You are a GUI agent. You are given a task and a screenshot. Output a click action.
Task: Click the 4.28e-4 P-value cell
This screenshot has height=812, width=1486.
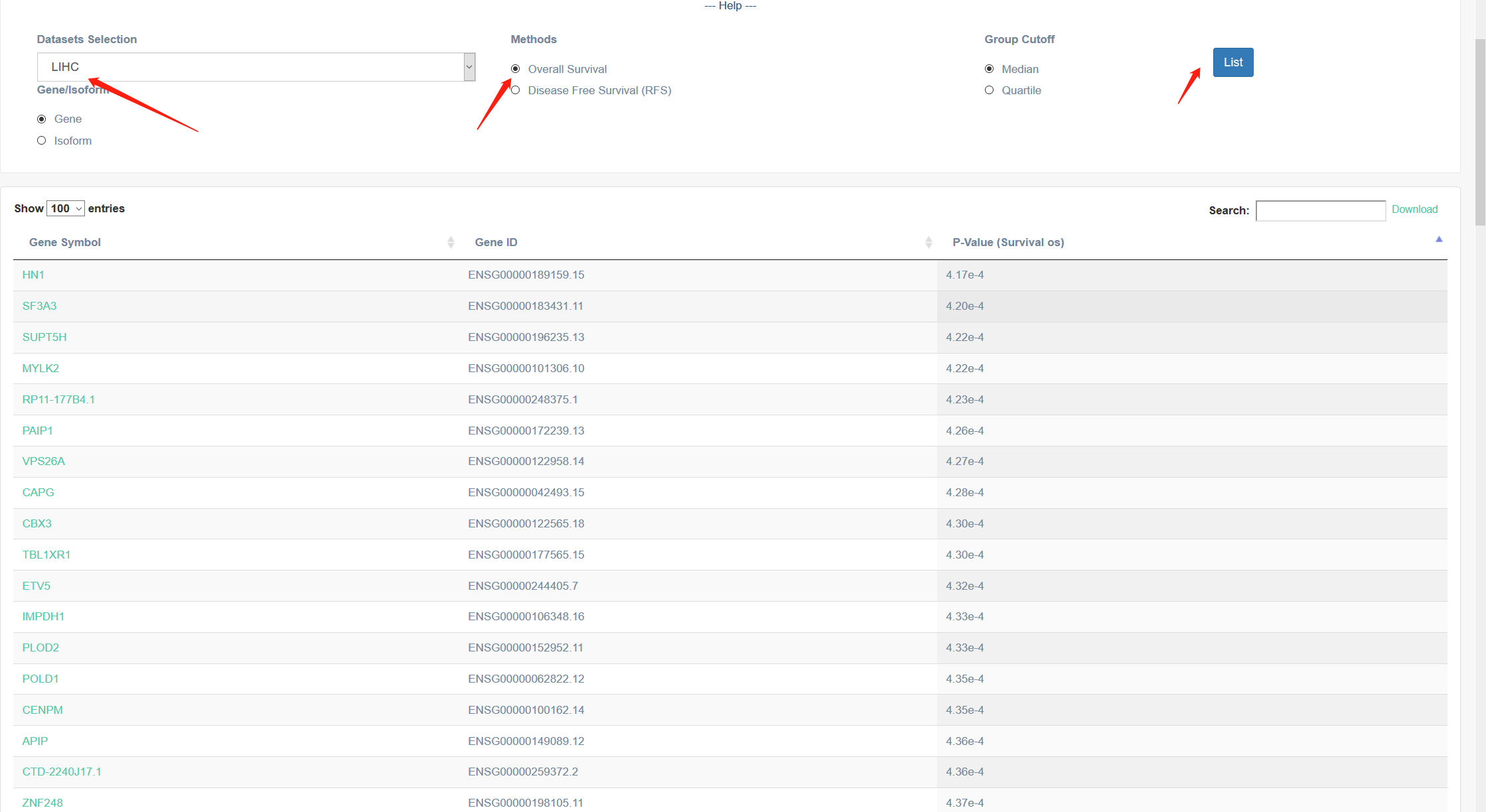tap(1192, 492)
